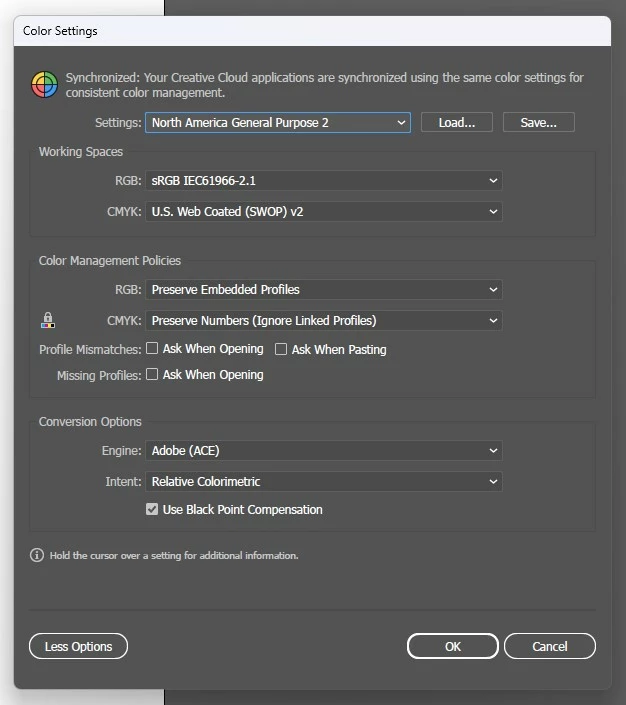Click the Load... button
626x705 pixels.
pyautogui.click(x=456, y=122)
